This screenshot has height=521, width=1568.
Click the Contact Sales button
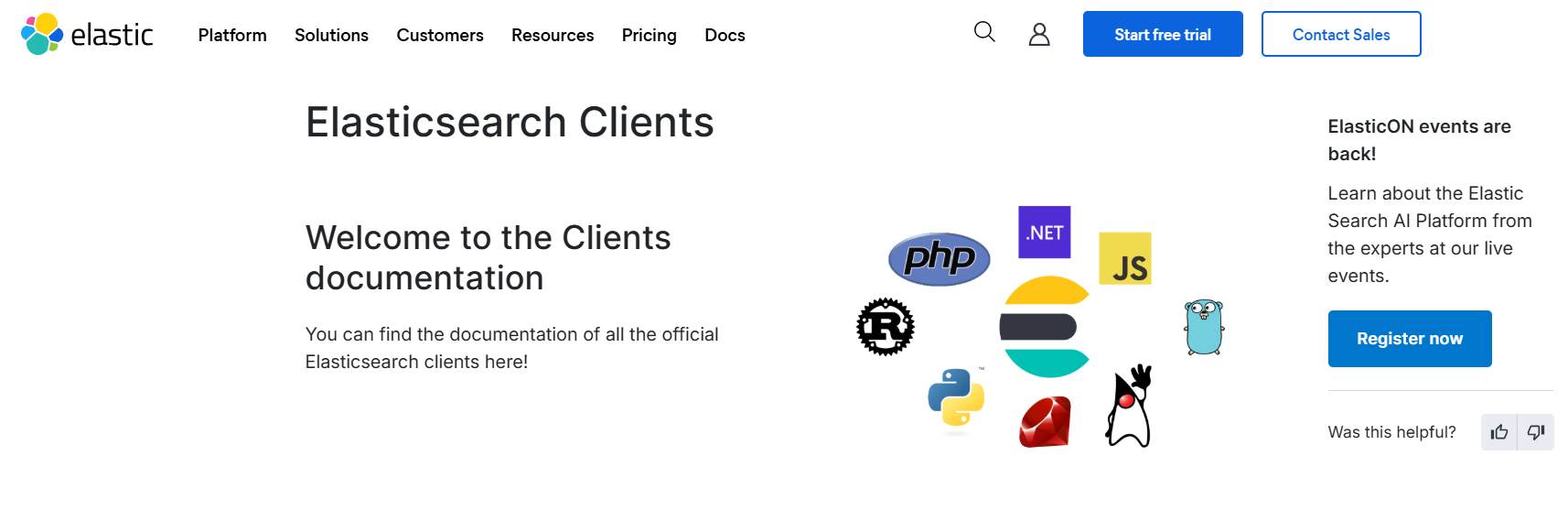pyautogui.click(x=1341, y=34)
